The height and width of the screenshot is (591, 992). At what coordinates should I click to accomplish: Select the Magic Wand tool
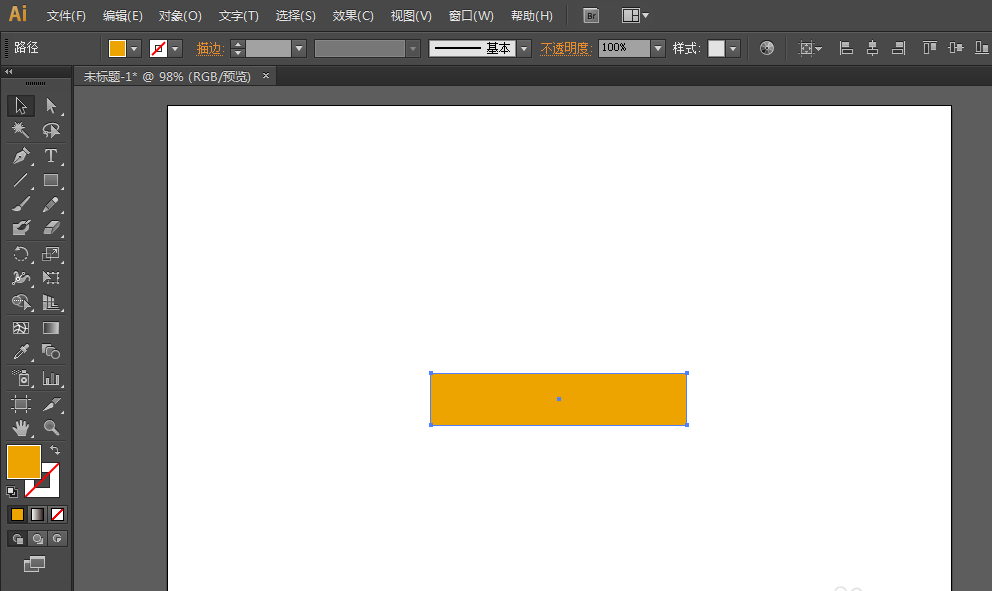[x=21, y=130]
